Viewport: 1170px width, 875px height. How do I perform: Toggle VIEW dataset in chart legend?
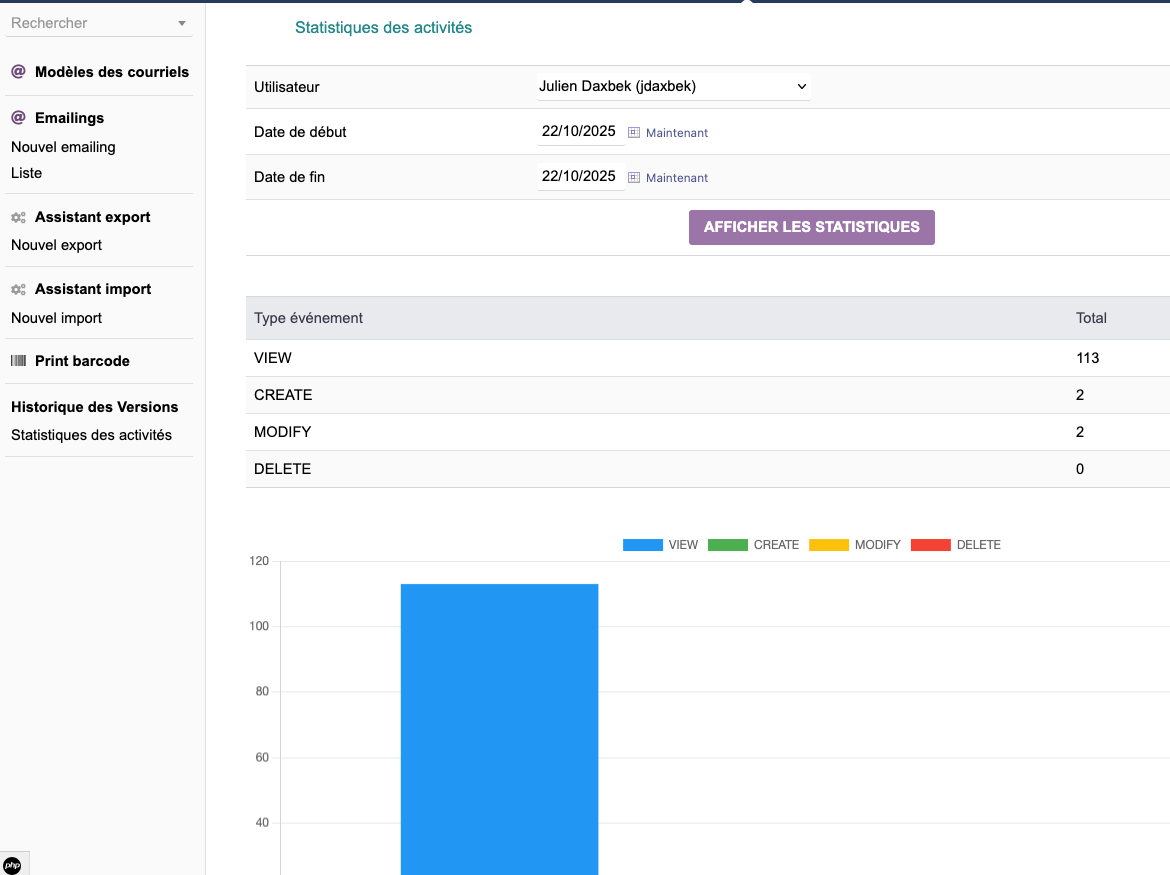pos(643,545)
